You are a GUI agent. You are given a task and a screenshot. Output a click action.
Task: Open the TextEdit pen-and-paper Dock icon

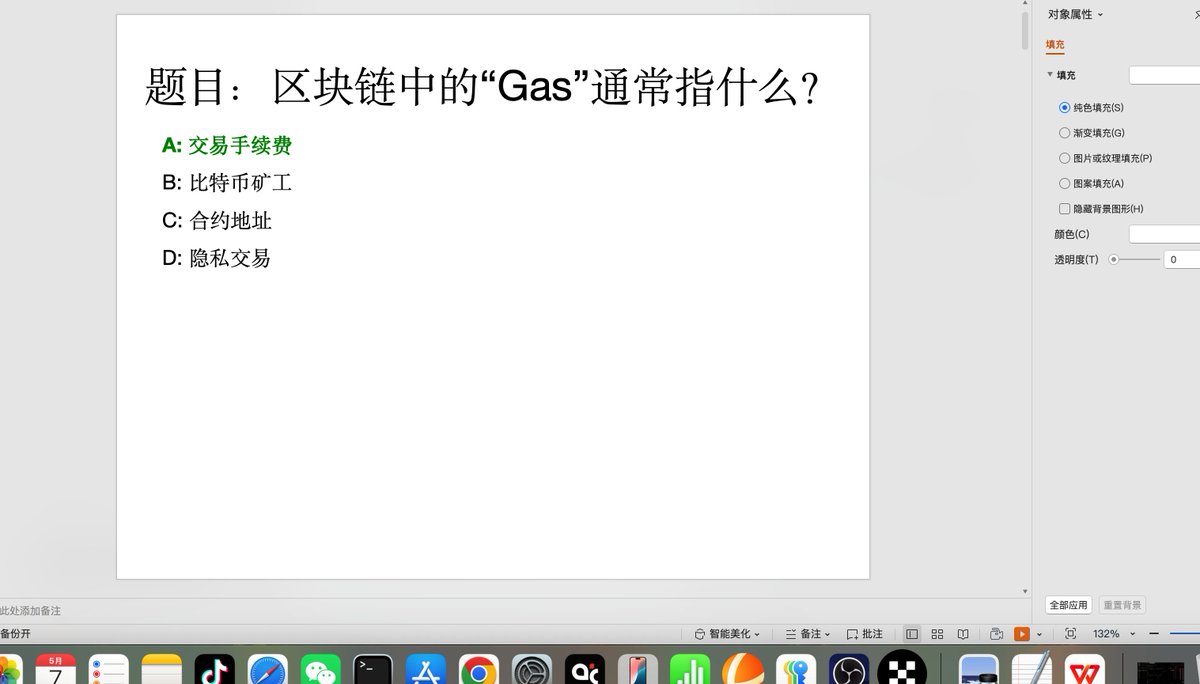tap(1032, 670)
